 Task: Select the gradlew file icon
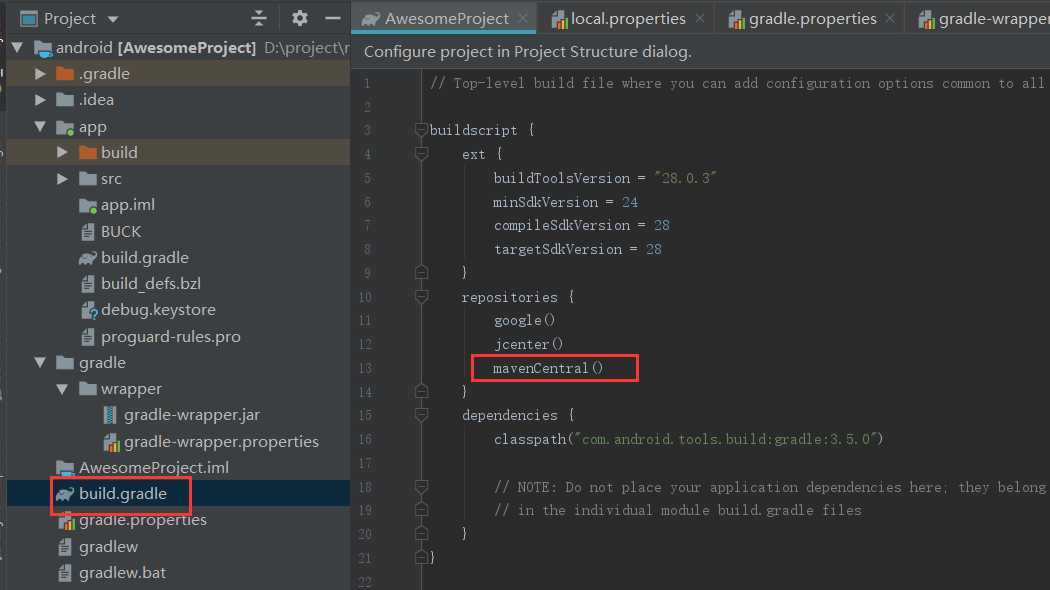point(65,547)
